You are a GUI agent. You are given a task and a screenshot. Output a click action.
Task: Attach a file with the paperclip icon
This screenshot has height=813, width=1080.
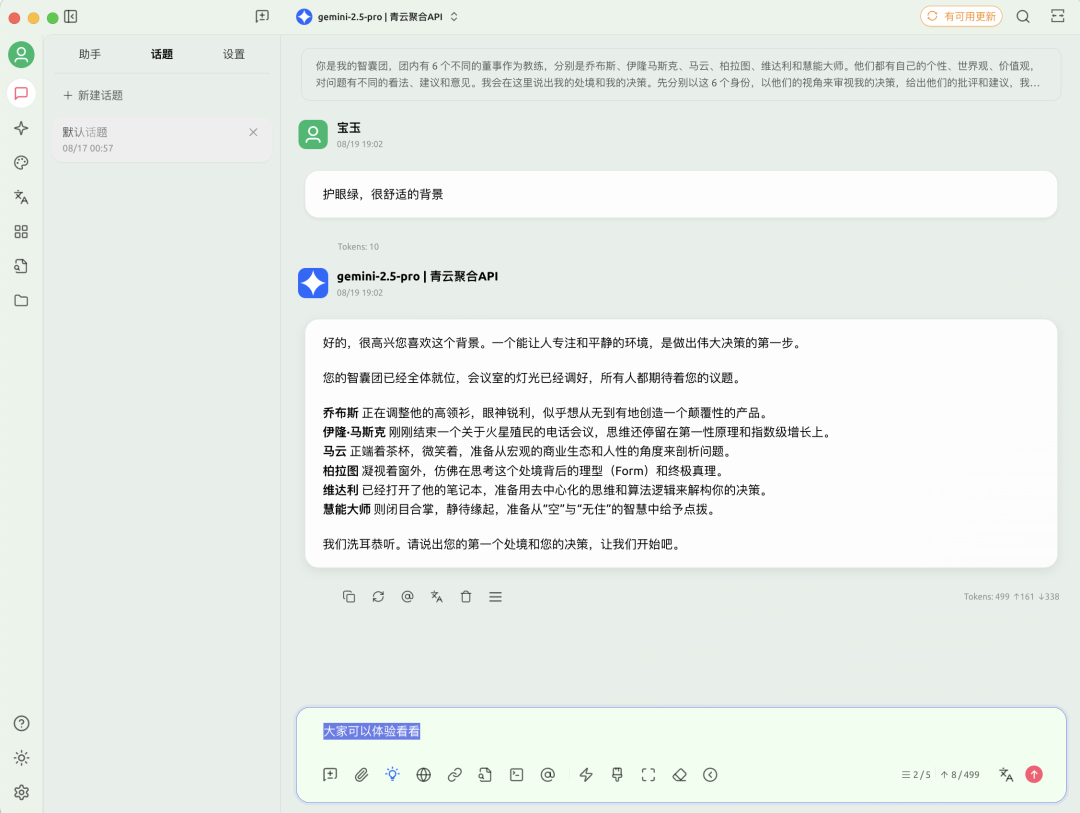click(361, 775)
